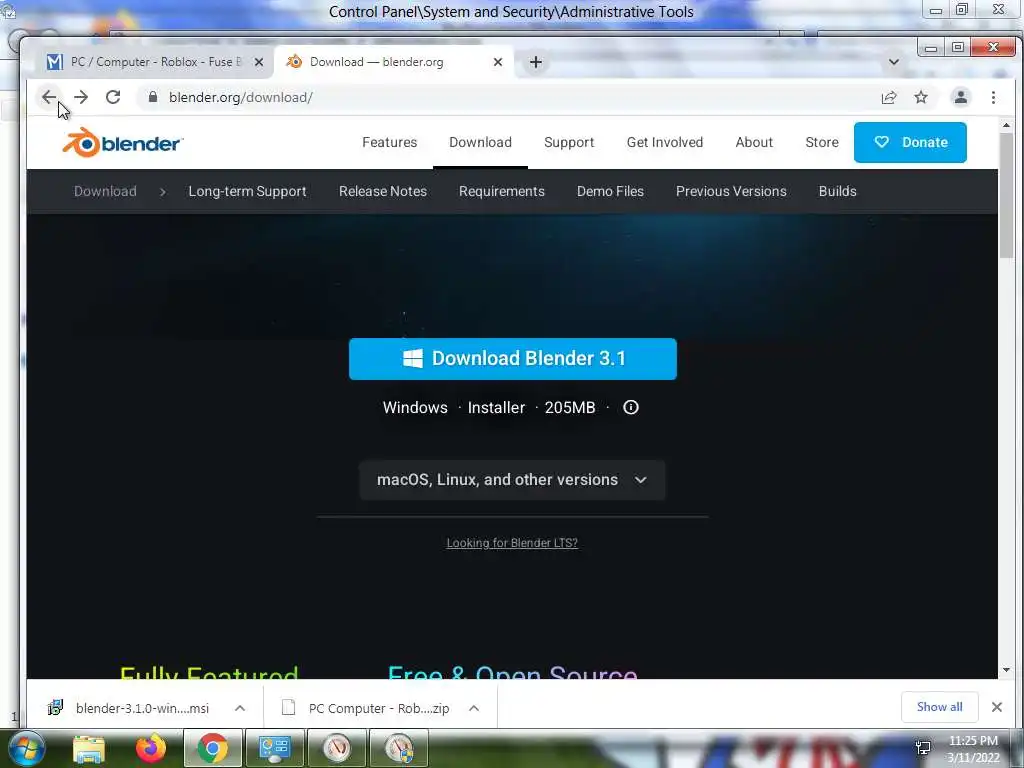
Task: Open Previous Versions
Action: (x=731, y=191)
